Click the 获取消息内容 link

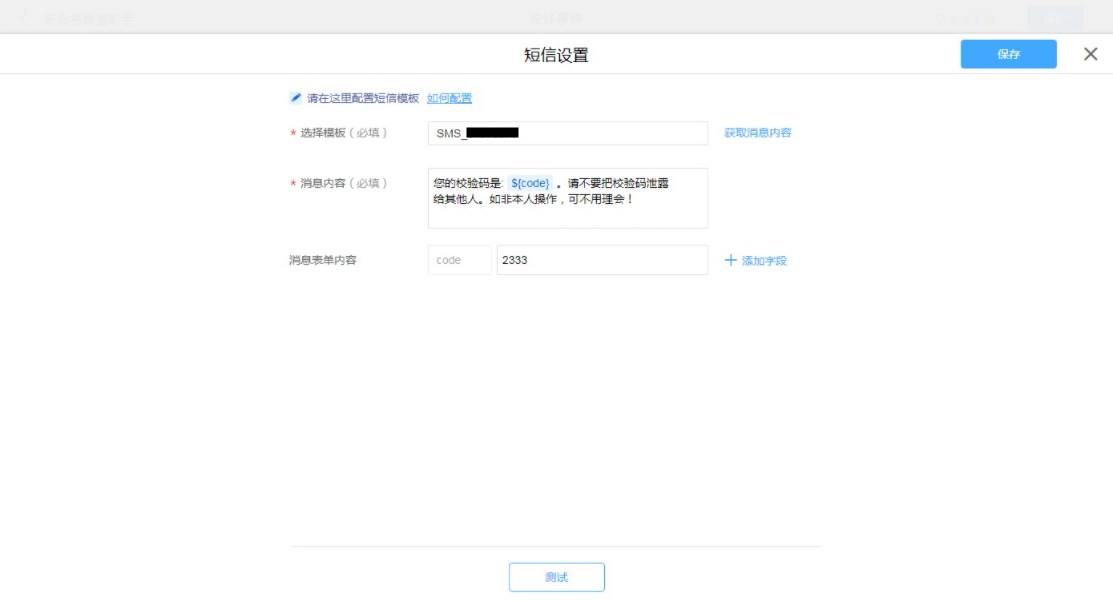757,133
